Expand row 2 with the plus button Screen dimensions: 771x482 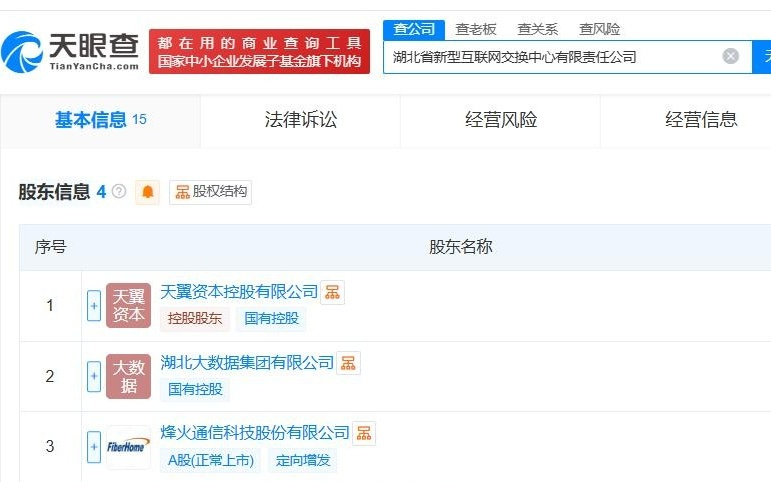tap(94, 376)
